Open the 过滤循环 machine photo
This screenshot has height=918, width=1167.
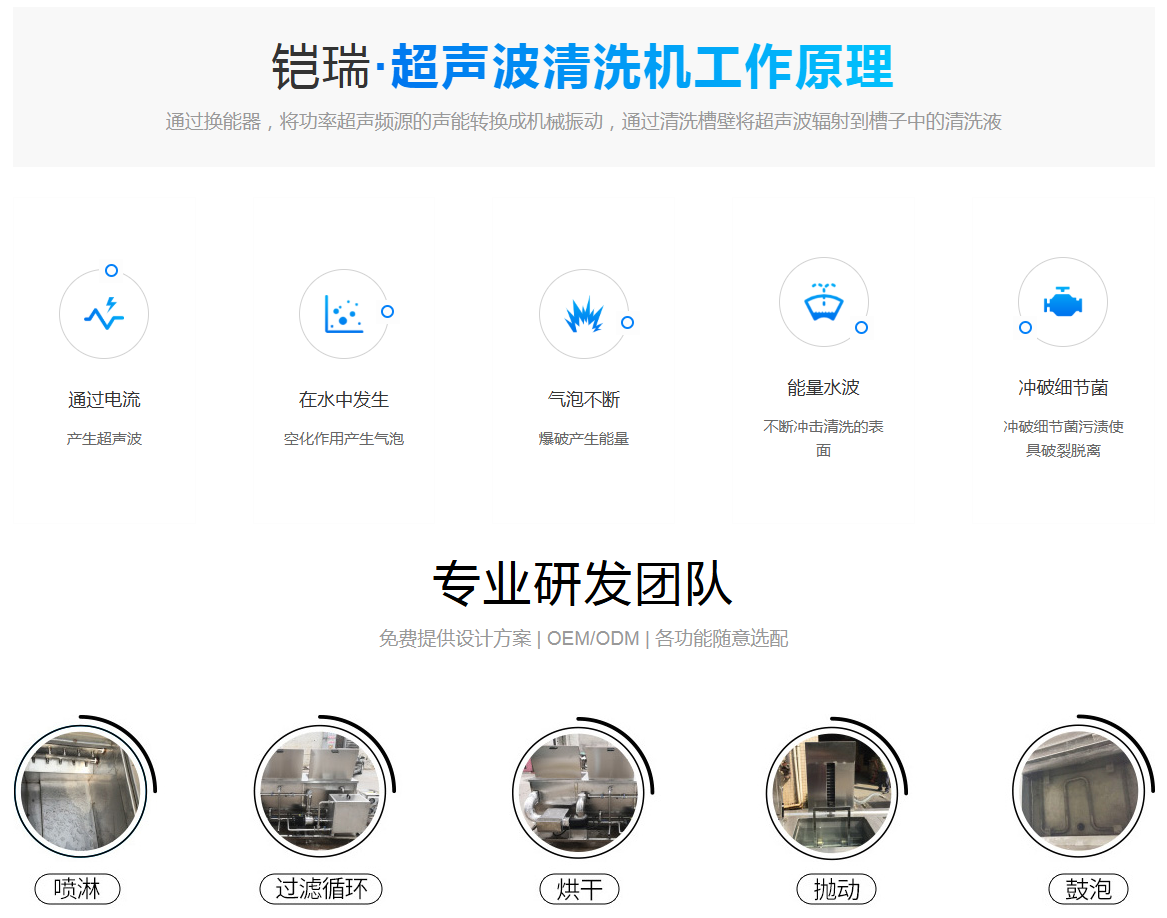[x=320, y=791]
